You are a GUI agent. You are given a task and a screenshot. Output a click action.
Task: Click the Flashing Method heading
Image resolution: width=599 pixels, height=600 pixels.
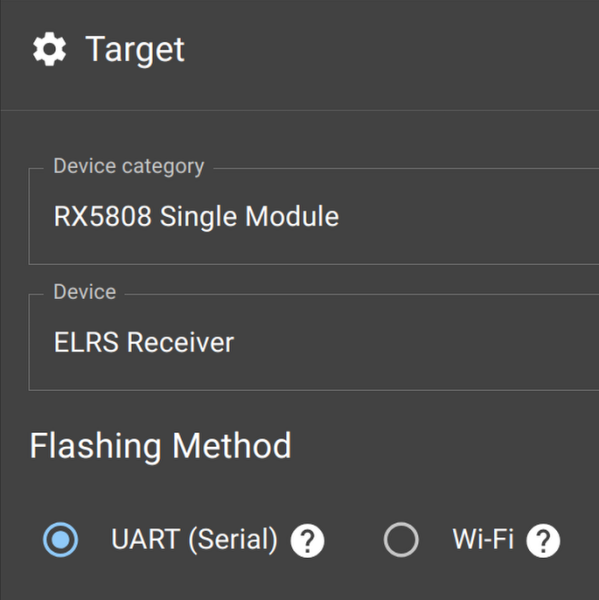pos(160,445)
